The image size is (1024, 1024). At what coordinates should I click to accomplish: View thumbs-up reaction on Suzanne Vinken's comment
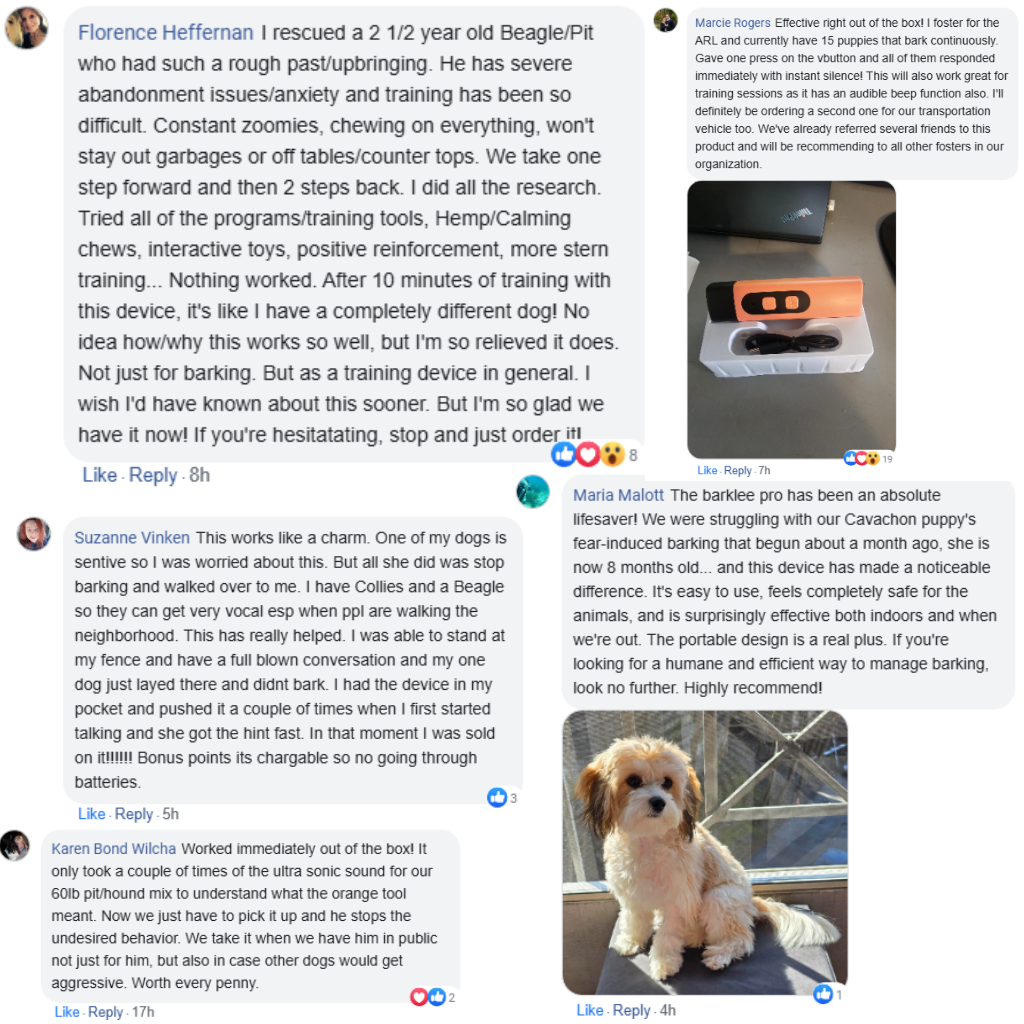coord(502,797)
